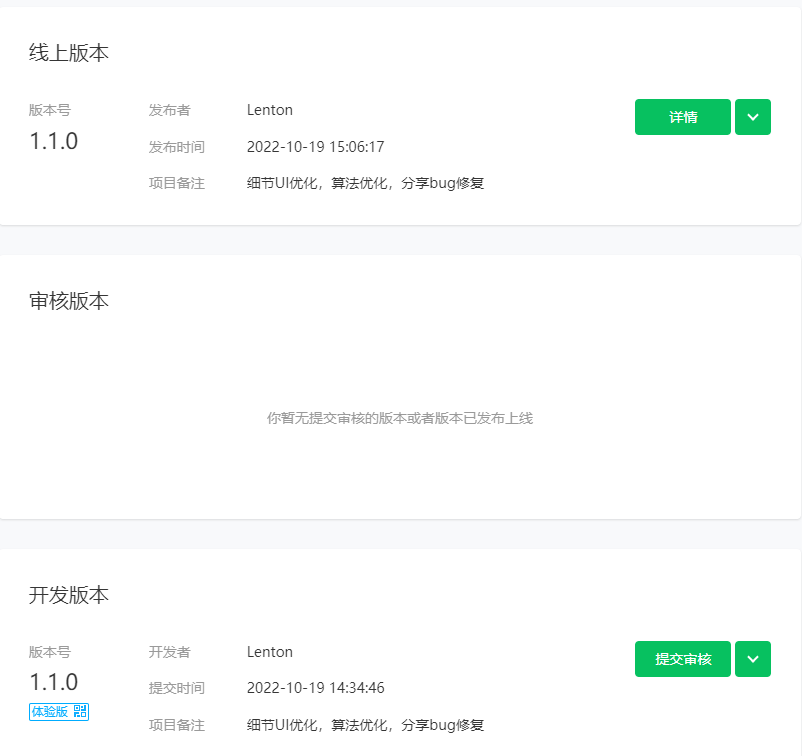Click publisher name Lenton next to 发布者
The image size is (802, 756).
click(x=270, y=110)
